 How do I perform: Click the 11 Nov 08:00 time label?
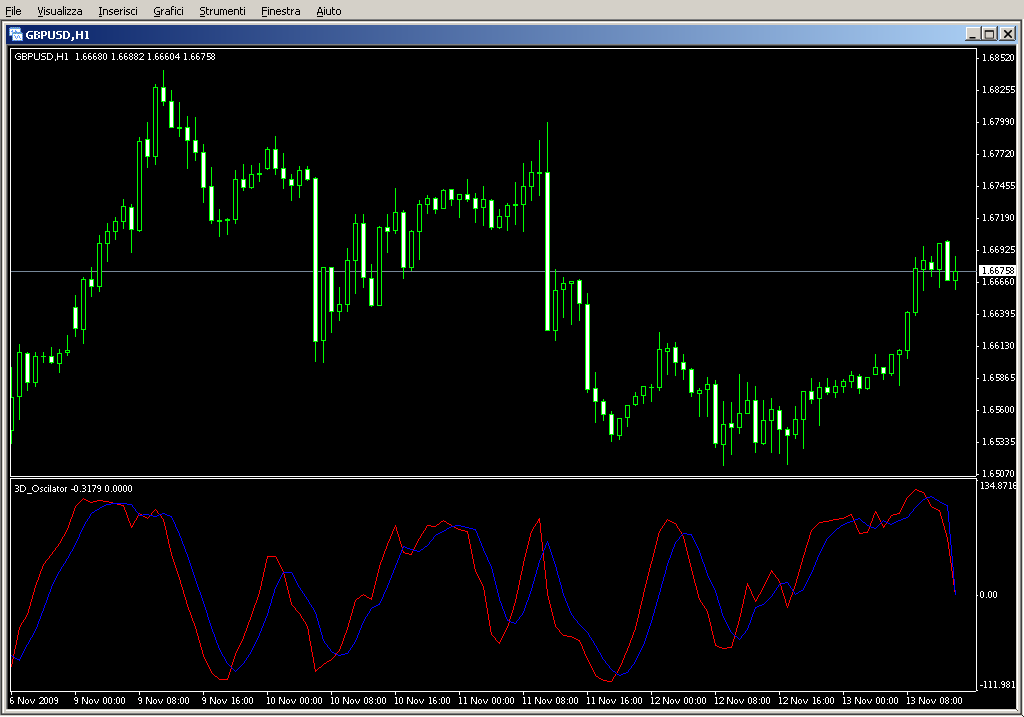550,700
